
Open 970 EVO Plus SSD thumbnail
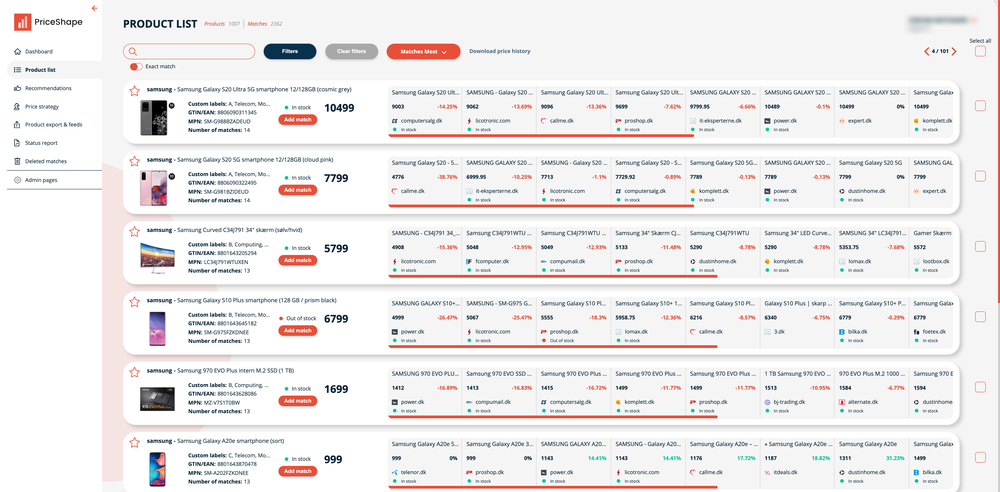[156, 398]
